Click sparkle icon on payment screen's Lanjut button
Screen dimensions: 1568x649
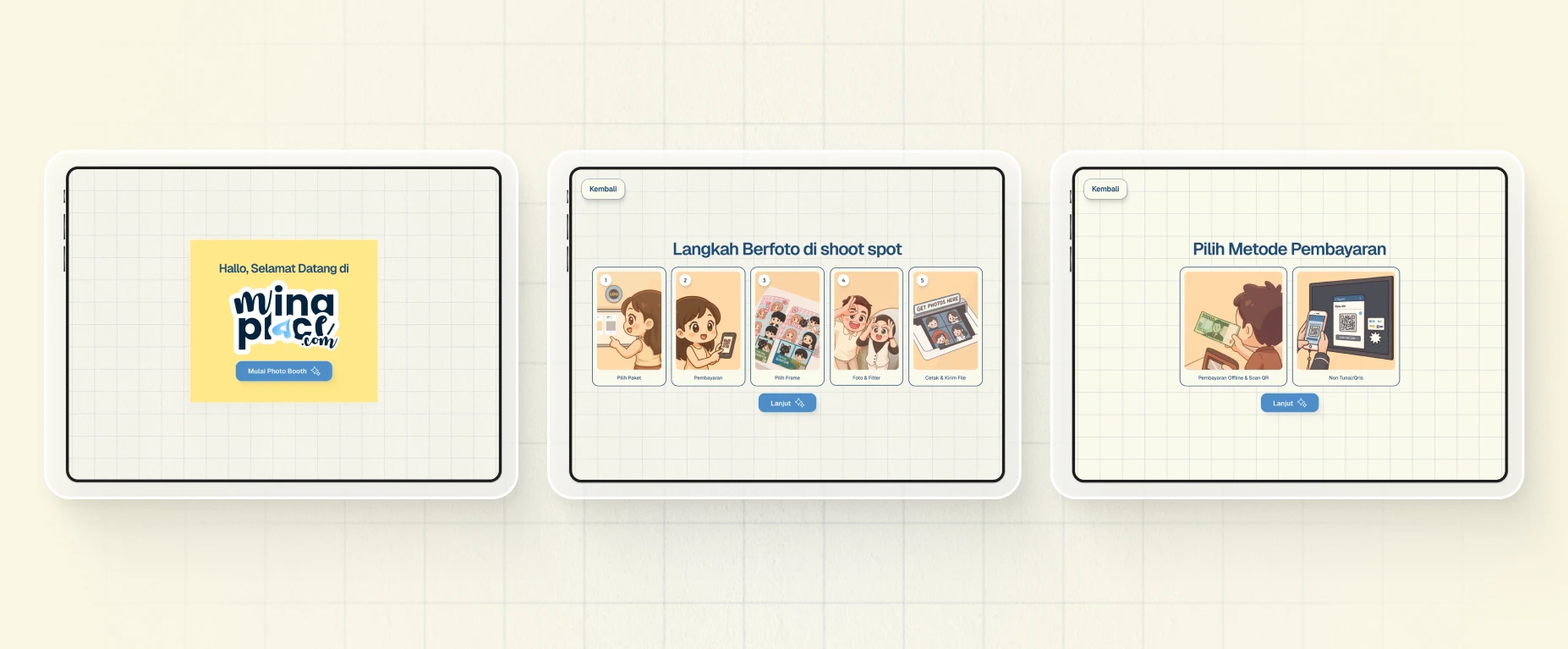pos(1302,403)
